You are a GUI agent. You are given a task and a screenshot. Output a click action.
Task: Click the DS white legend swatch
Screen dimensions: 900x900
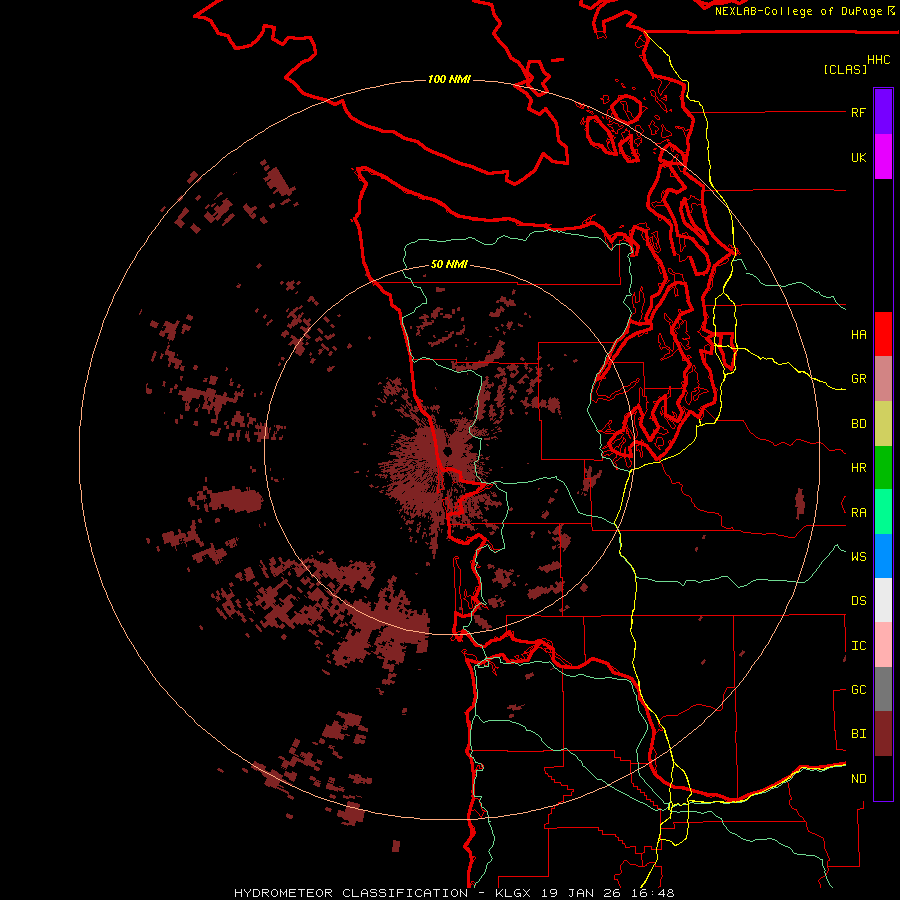point(883,600)
